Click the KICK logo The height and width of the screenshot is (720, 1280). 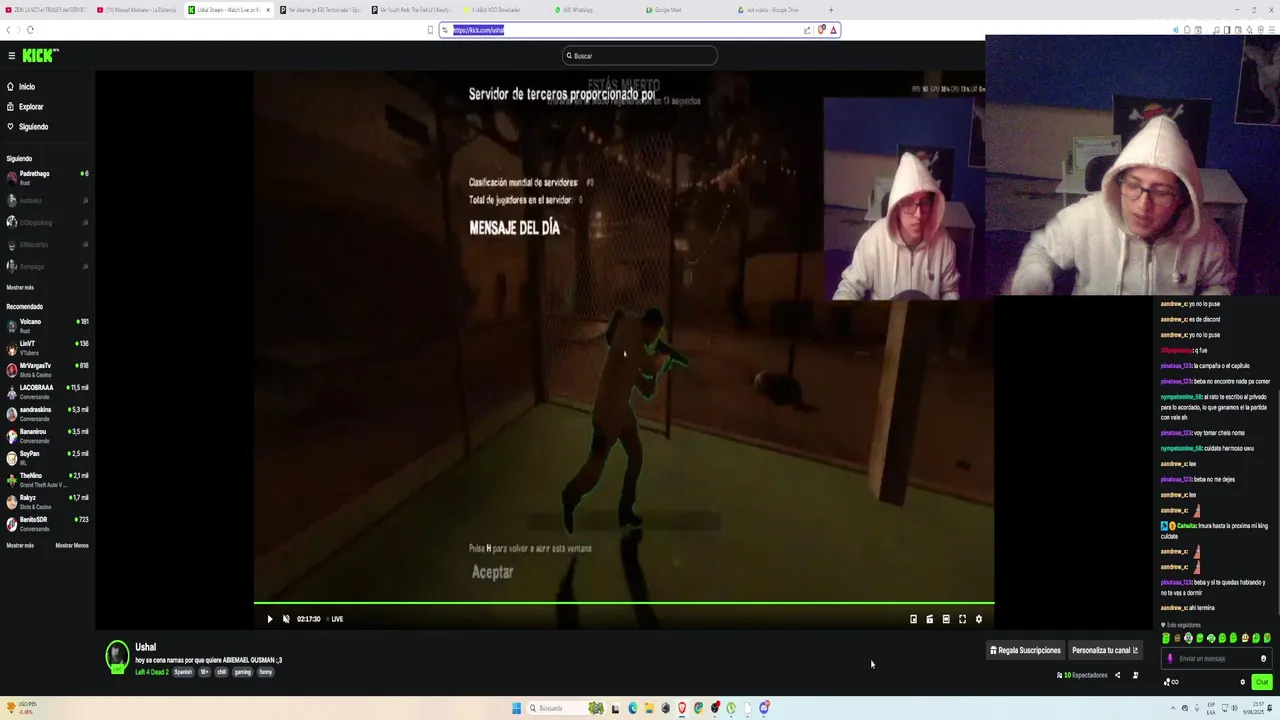tap(40, 56)
